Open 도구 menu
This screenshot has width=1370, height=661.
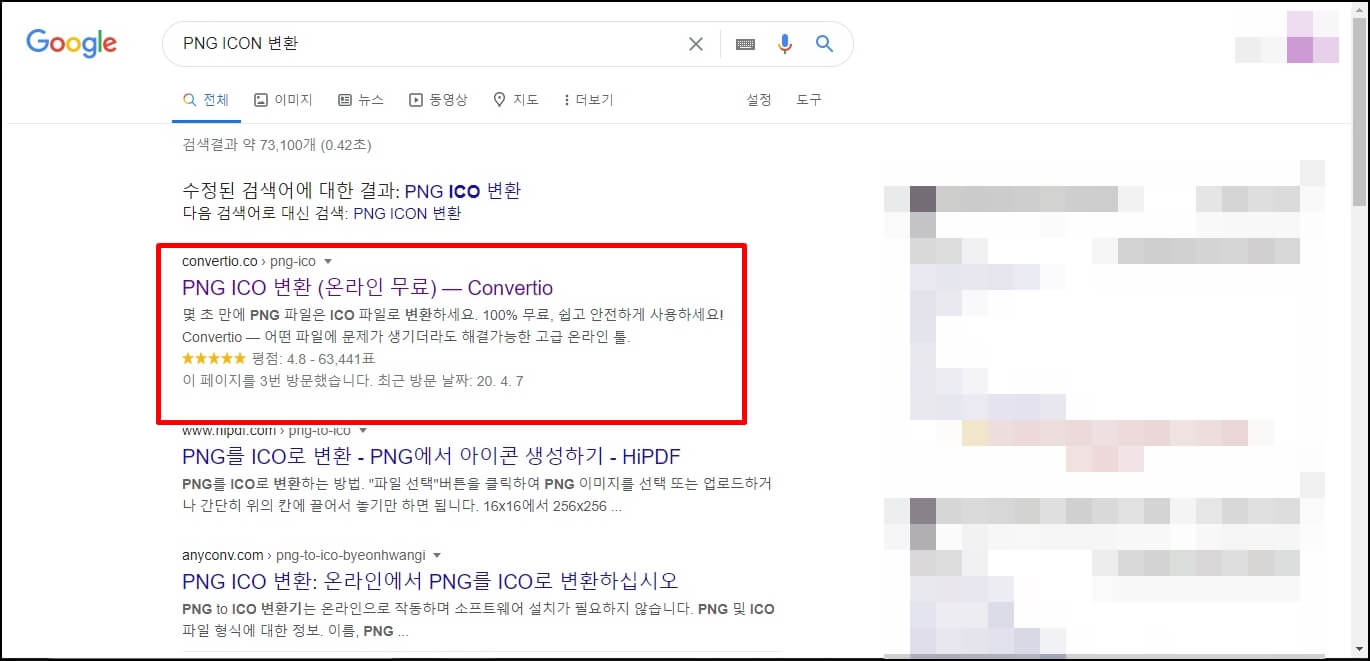tap(809, 100)
